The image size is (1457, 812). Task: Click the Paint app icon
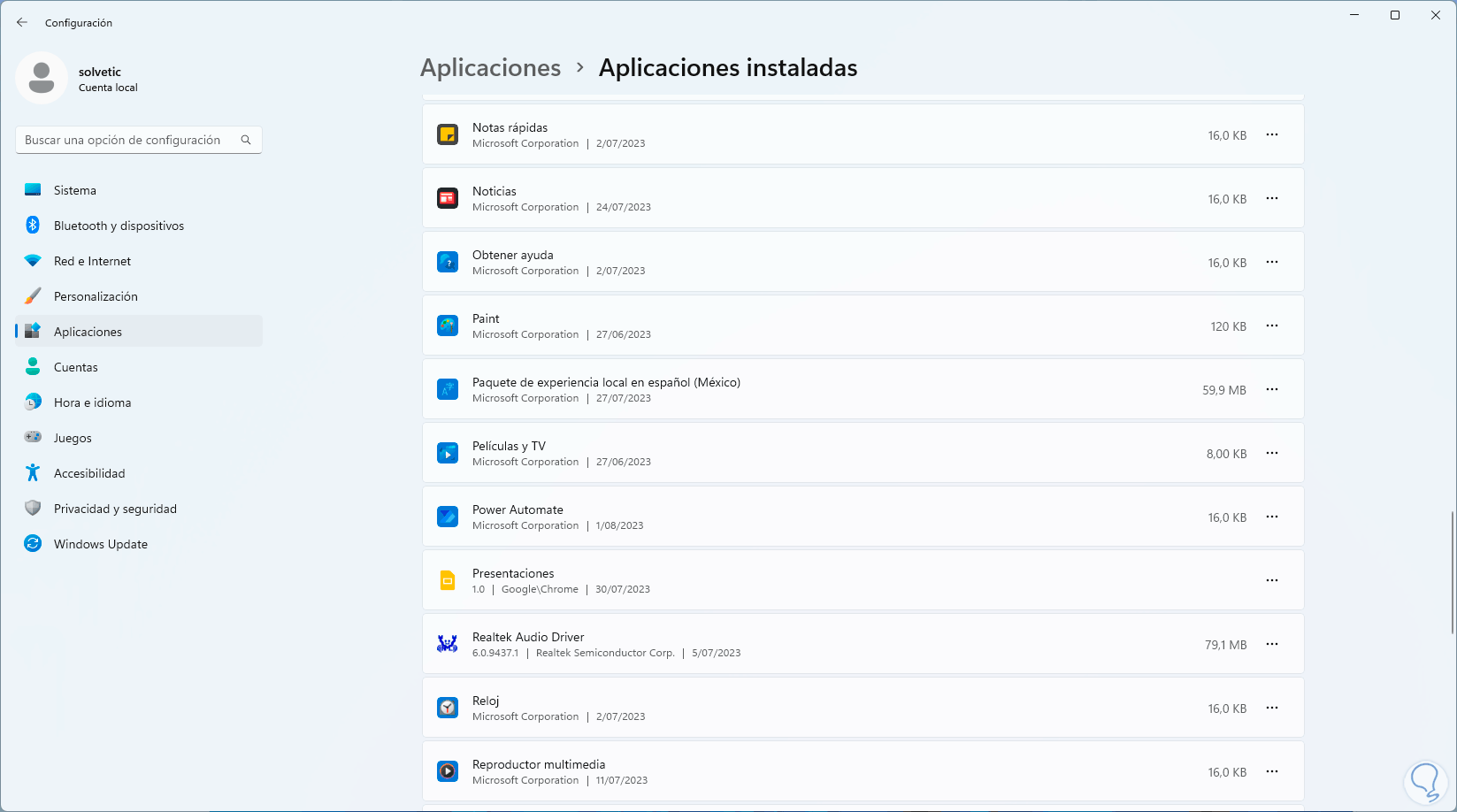click(x=448, y=326)
